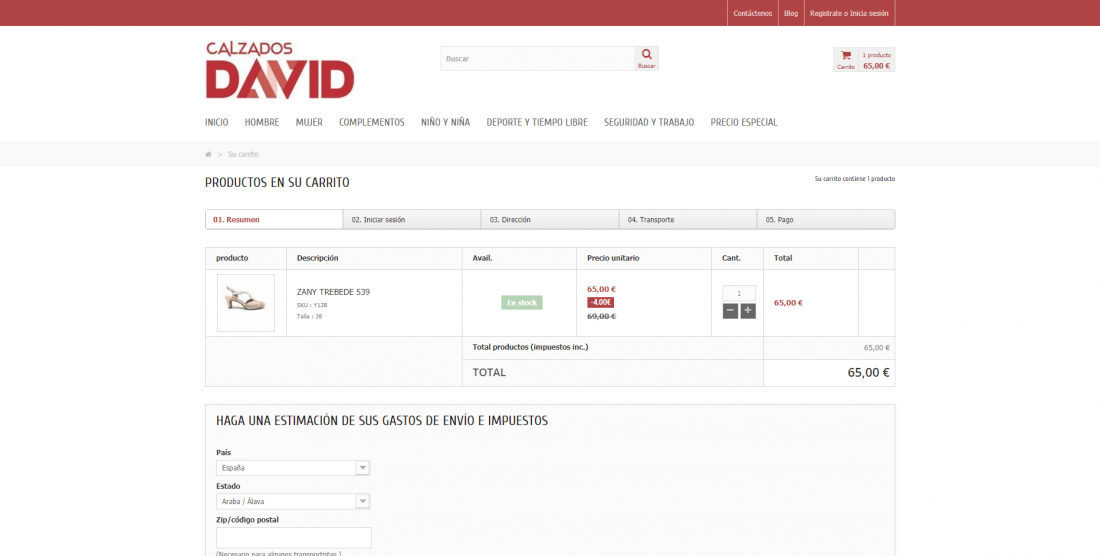Select the 05. Pago step tab

(x=826, y=219)
